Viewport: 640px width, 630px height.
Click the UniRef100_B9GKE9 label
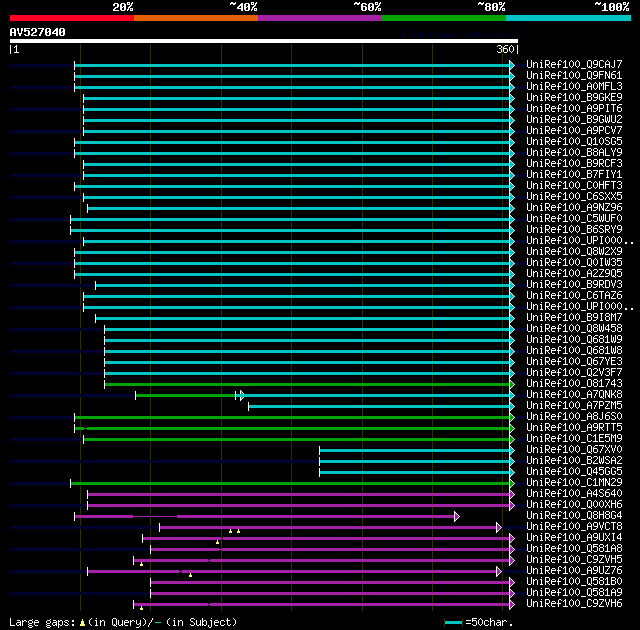pyautogui.click(x=574, y=98)
